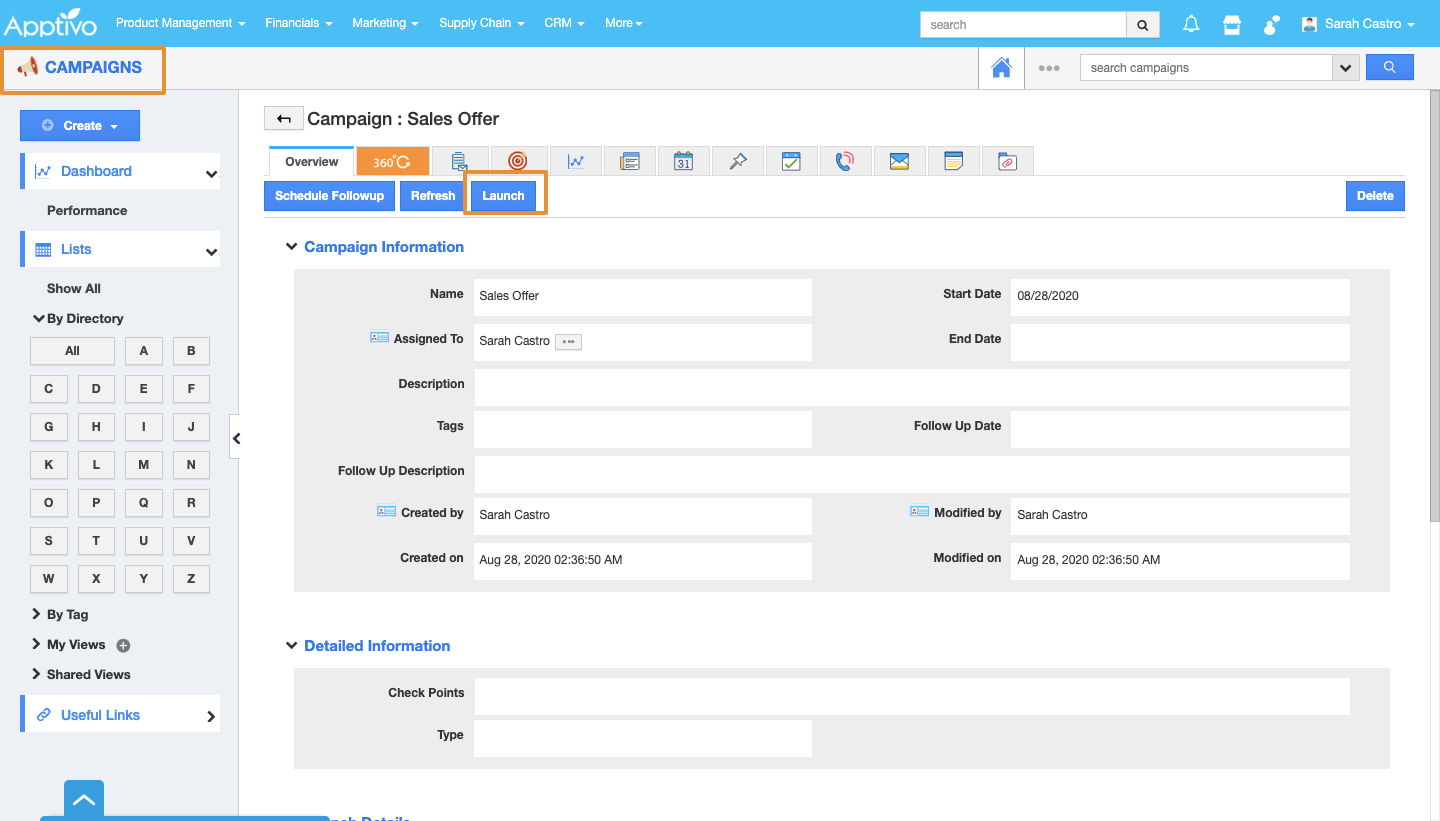The width and height of the screenshot is (1440, 821).
Task: Expand the By Tag tree item
Action: click(37, 614)
